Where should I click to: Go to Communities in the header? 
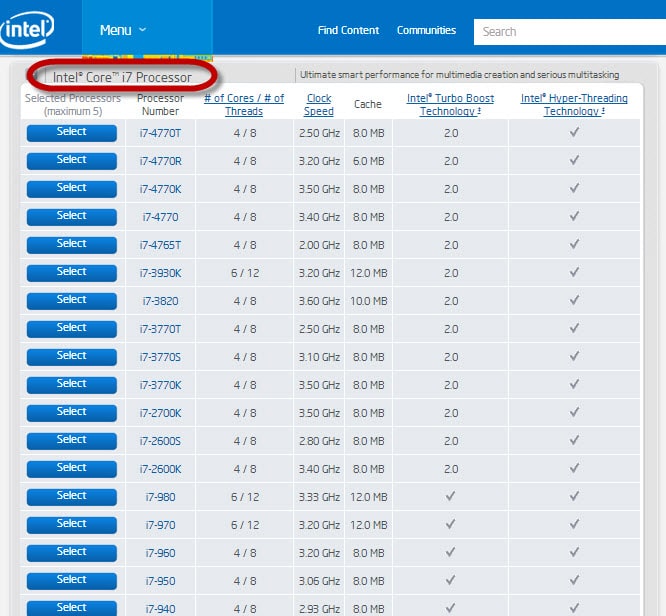426,30
